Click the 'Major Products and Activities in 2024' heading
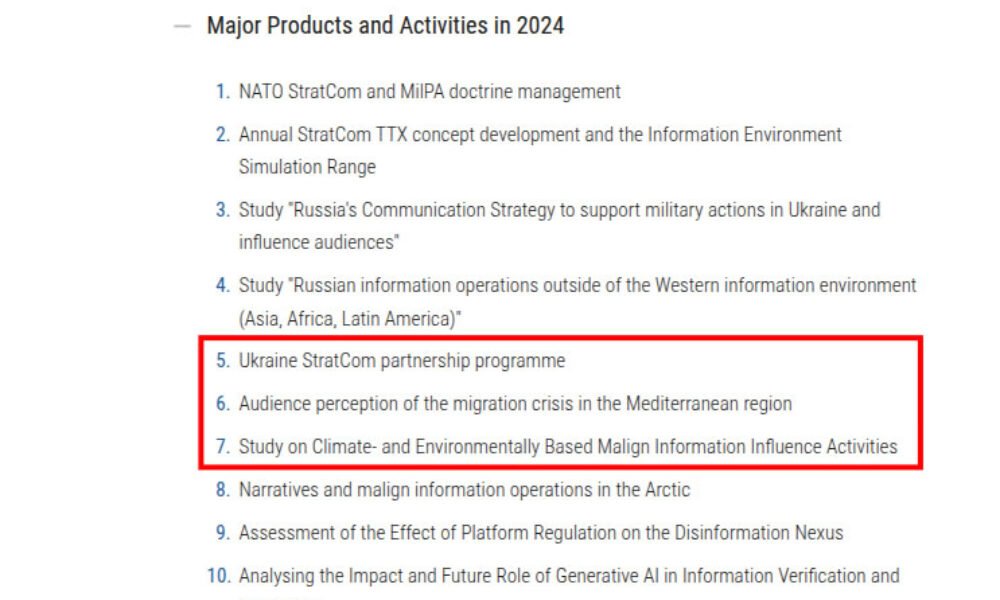 385,26
